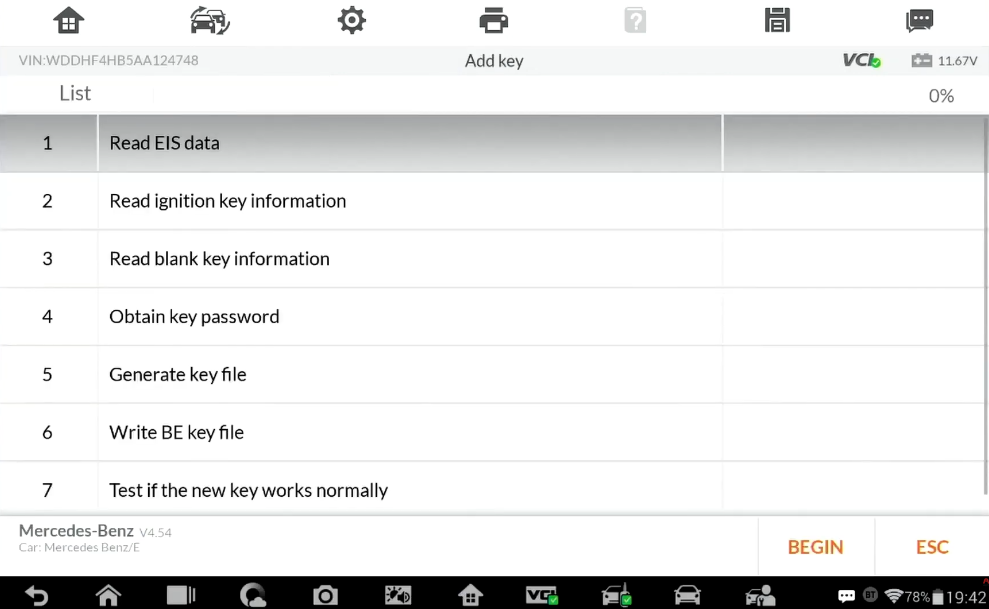Click the VCI icon in bottom navigation bar
Viewport: 989px width, 609px height.
point(542,595)
